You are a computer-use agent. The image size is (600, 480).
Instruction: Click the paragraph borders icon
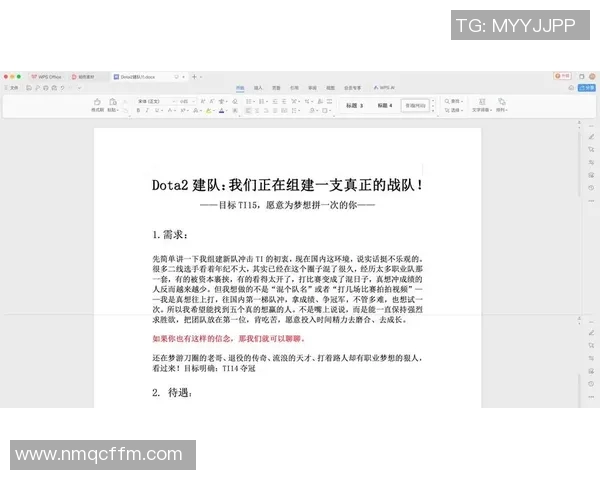coord(324,110)
